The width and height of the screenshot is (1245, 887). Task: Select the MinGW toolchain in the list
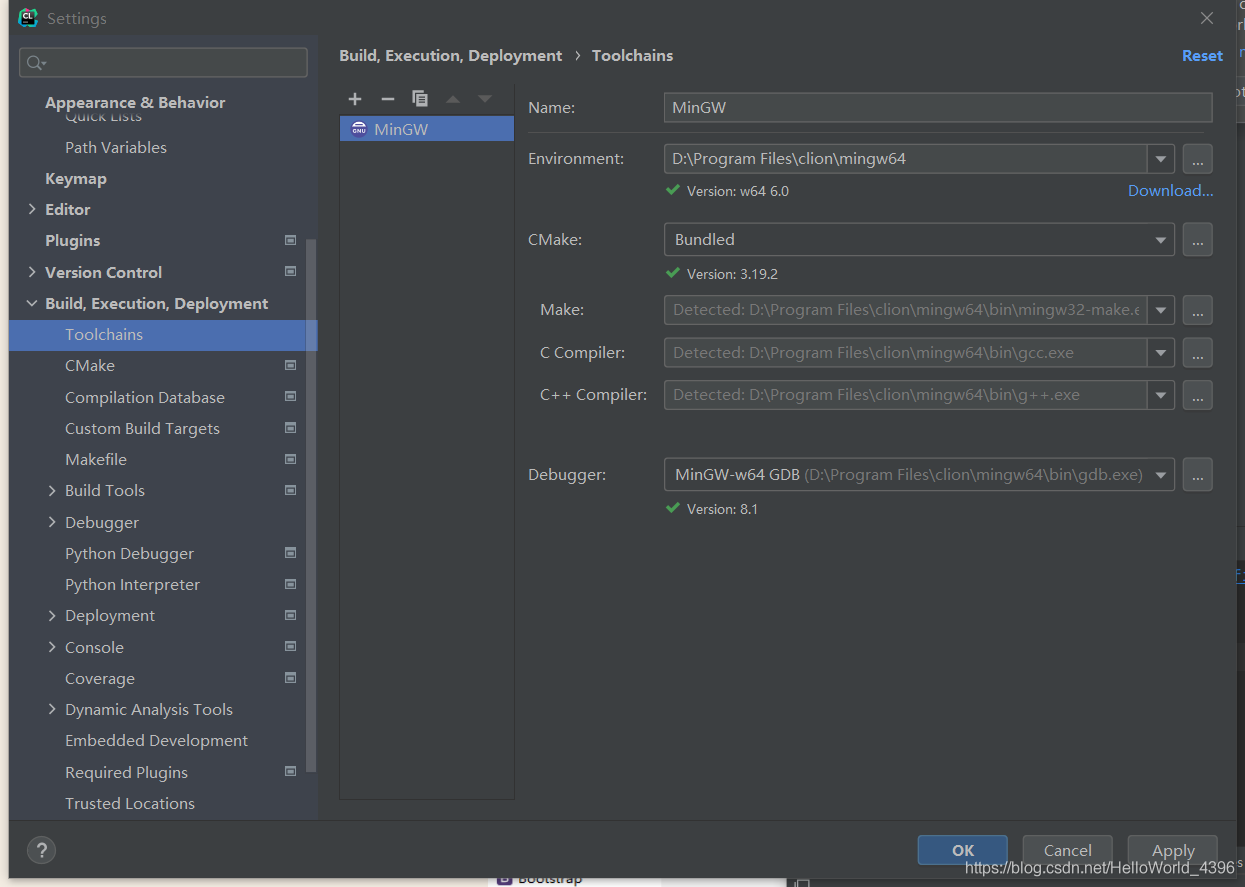[x=427, y=129]
